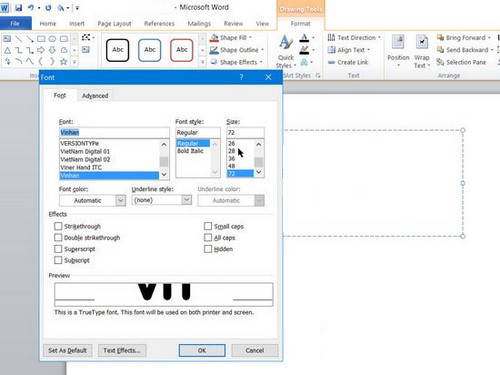Open WordArt Quick Styles
Viewport: 500px width, 375px height.
(x=286, y=51)
